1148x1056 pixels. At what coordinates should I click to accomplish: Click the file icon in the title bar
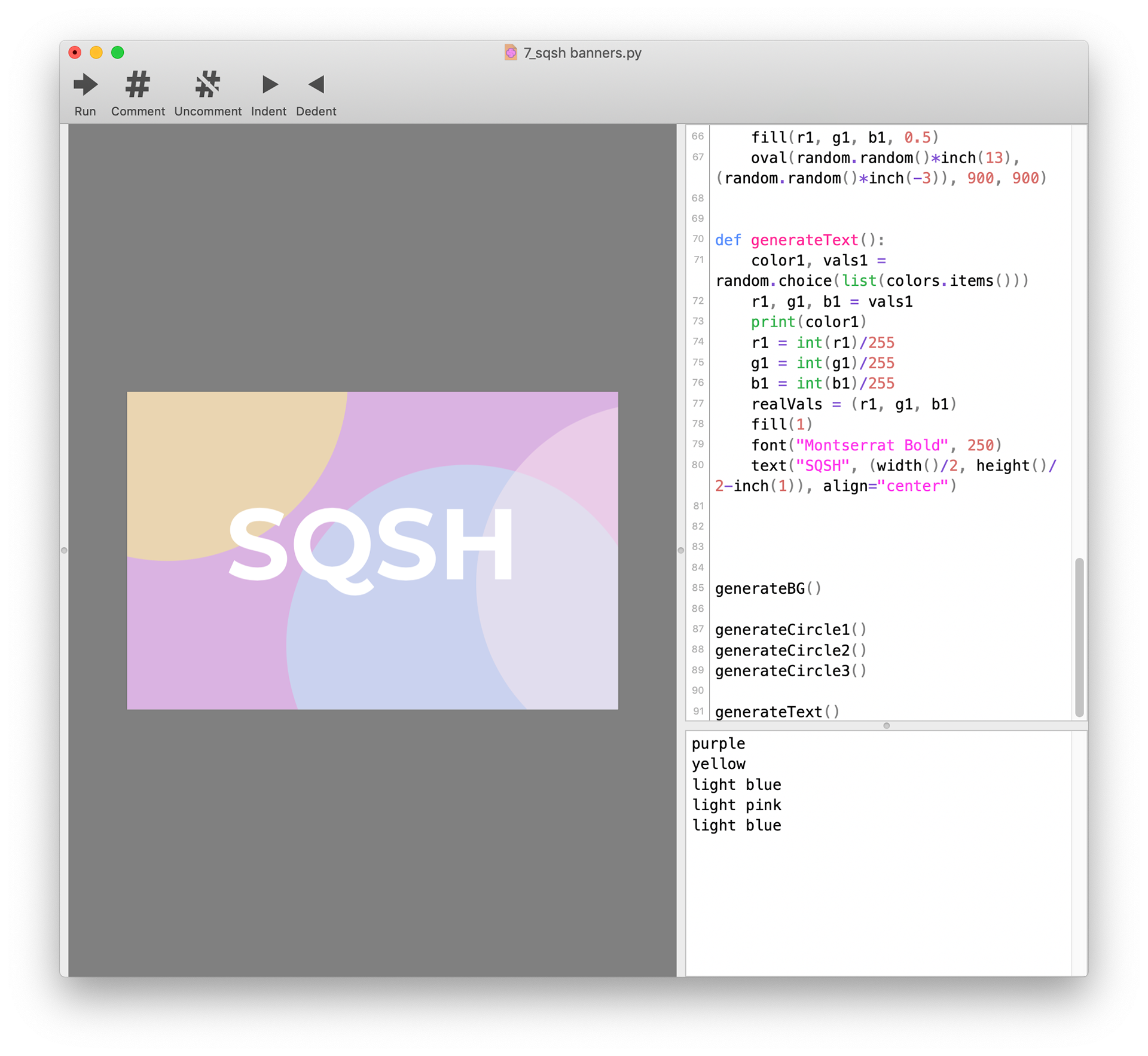pos(511,53)
